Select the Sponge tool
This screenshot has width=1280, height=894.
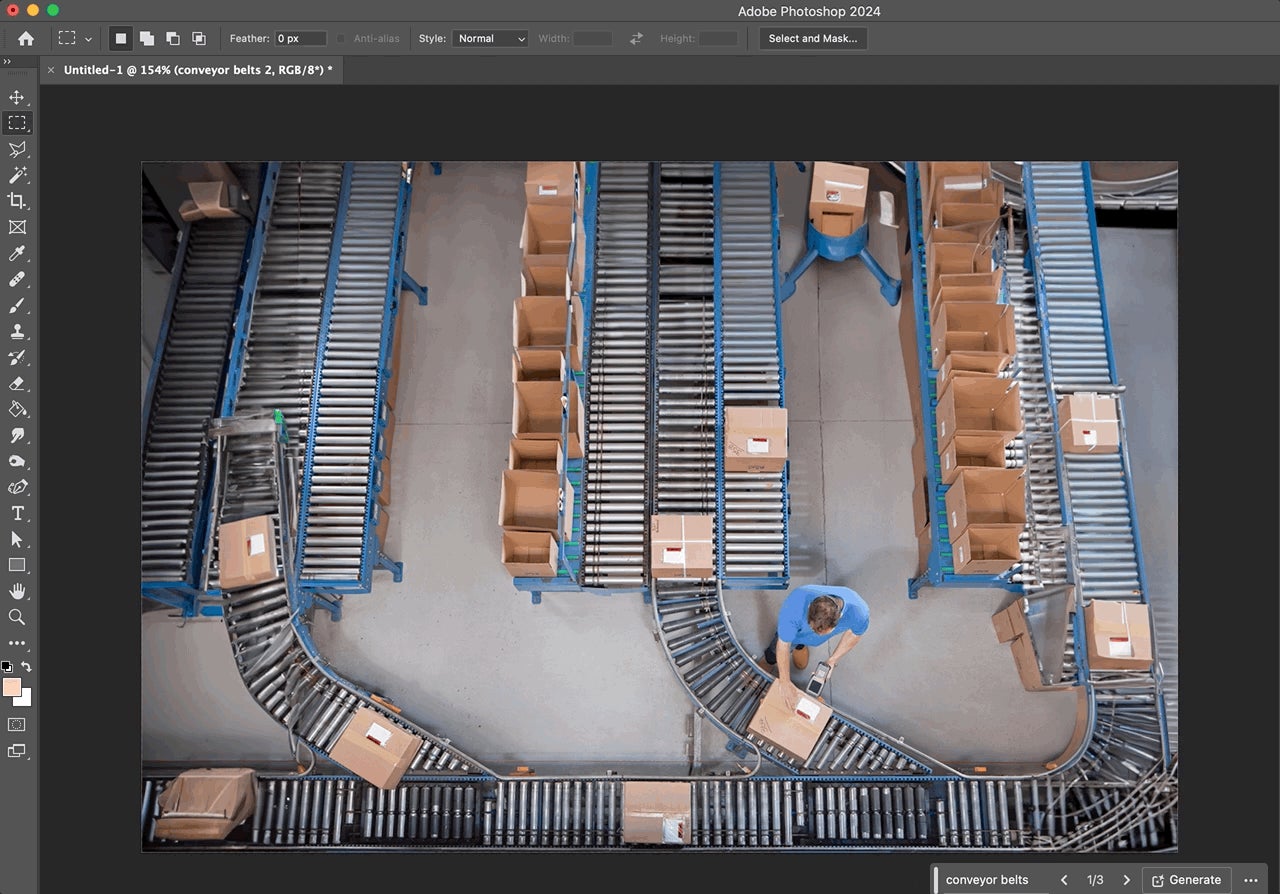tap(17, 461)
